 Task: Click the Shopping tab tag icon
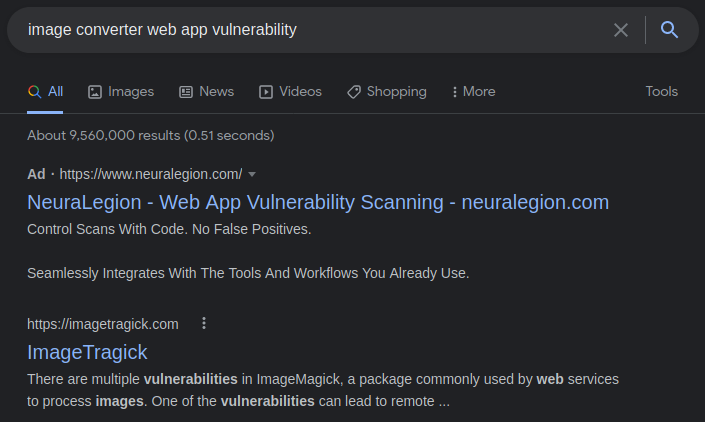(x=354, y=92)
